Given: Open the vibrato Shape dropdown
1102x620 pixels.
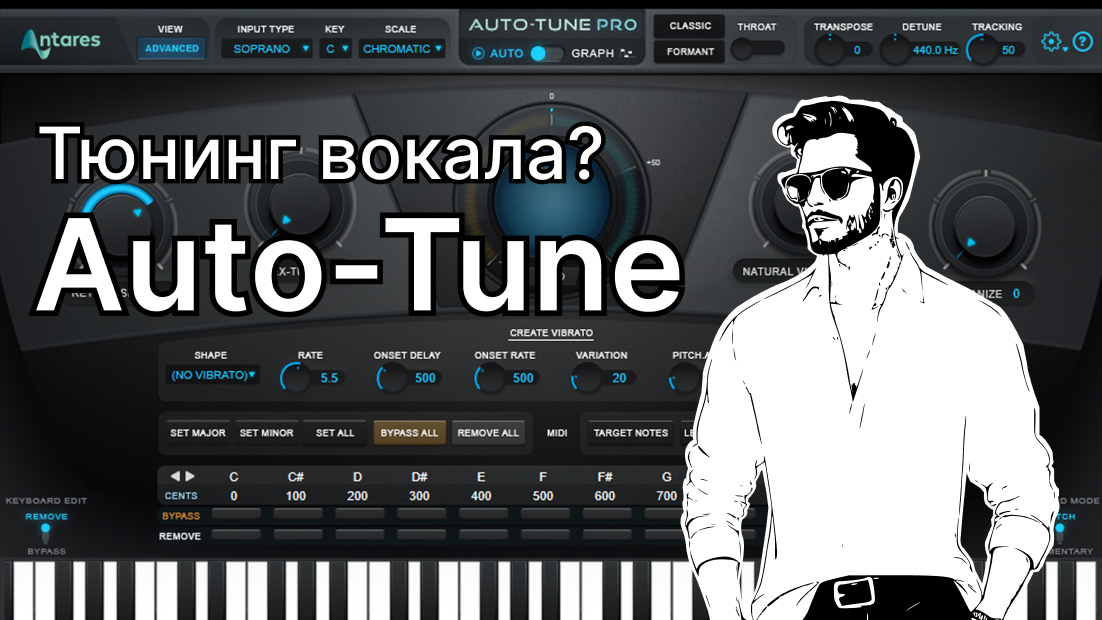Looking at the screenshot, I should [x=212, y=375].
